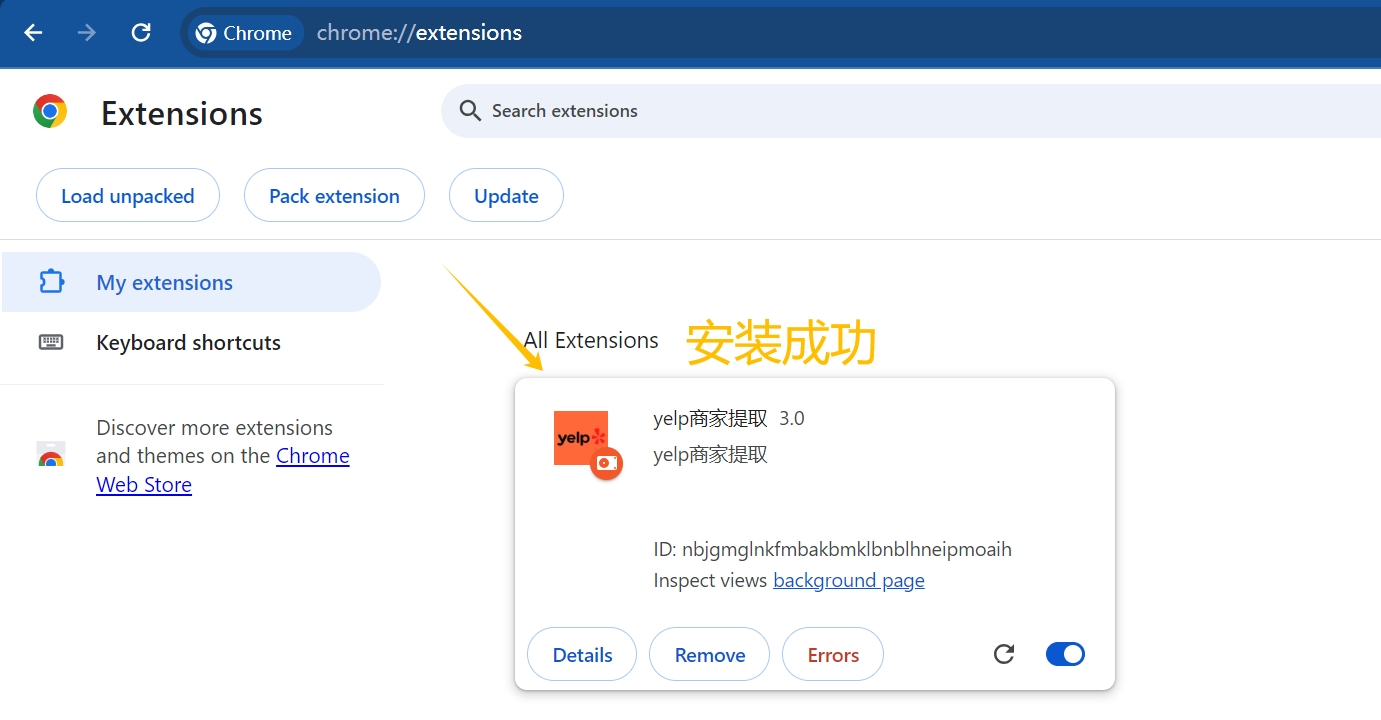View Errors for yelp商家提取
Screen dimensions: 1381x720
833,654
